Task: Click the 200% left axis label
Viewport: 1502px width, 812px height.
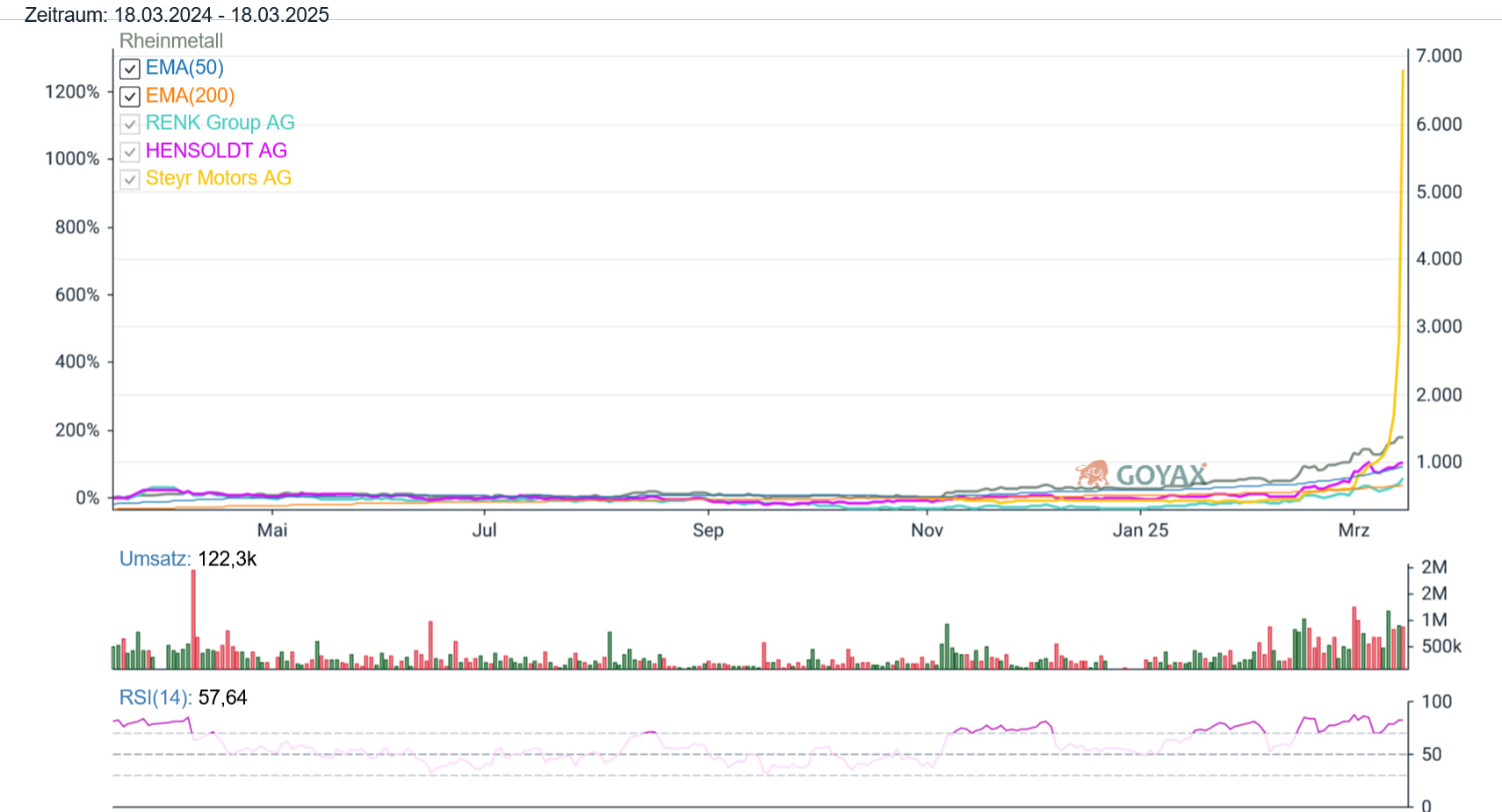Action: (77, 430)
